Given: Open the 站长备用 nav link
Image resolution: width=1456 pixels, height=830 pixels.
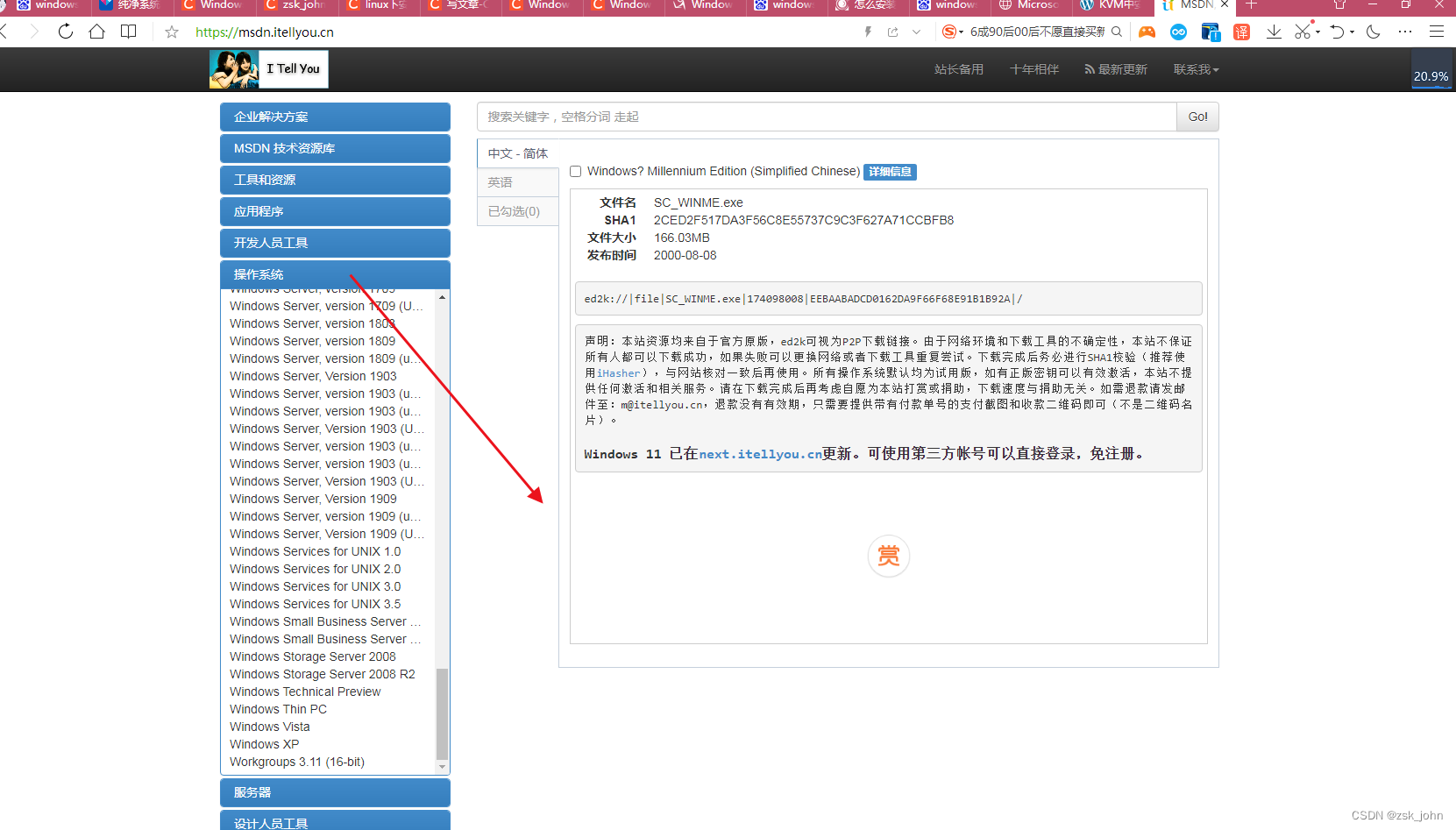Looking at the screenshot, I should point(959,69).
